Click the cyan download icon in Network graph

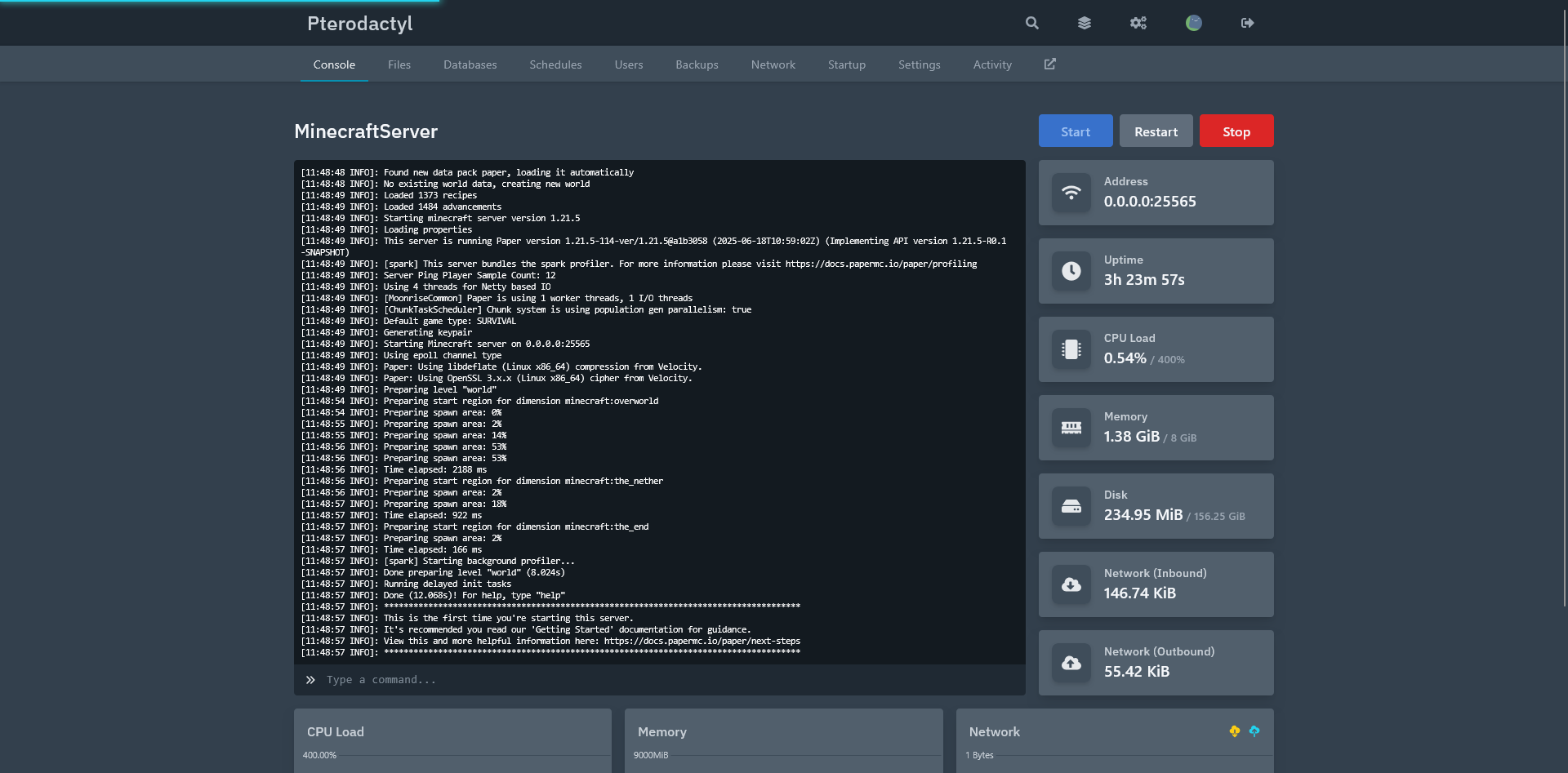click(x=1254, y=731)
